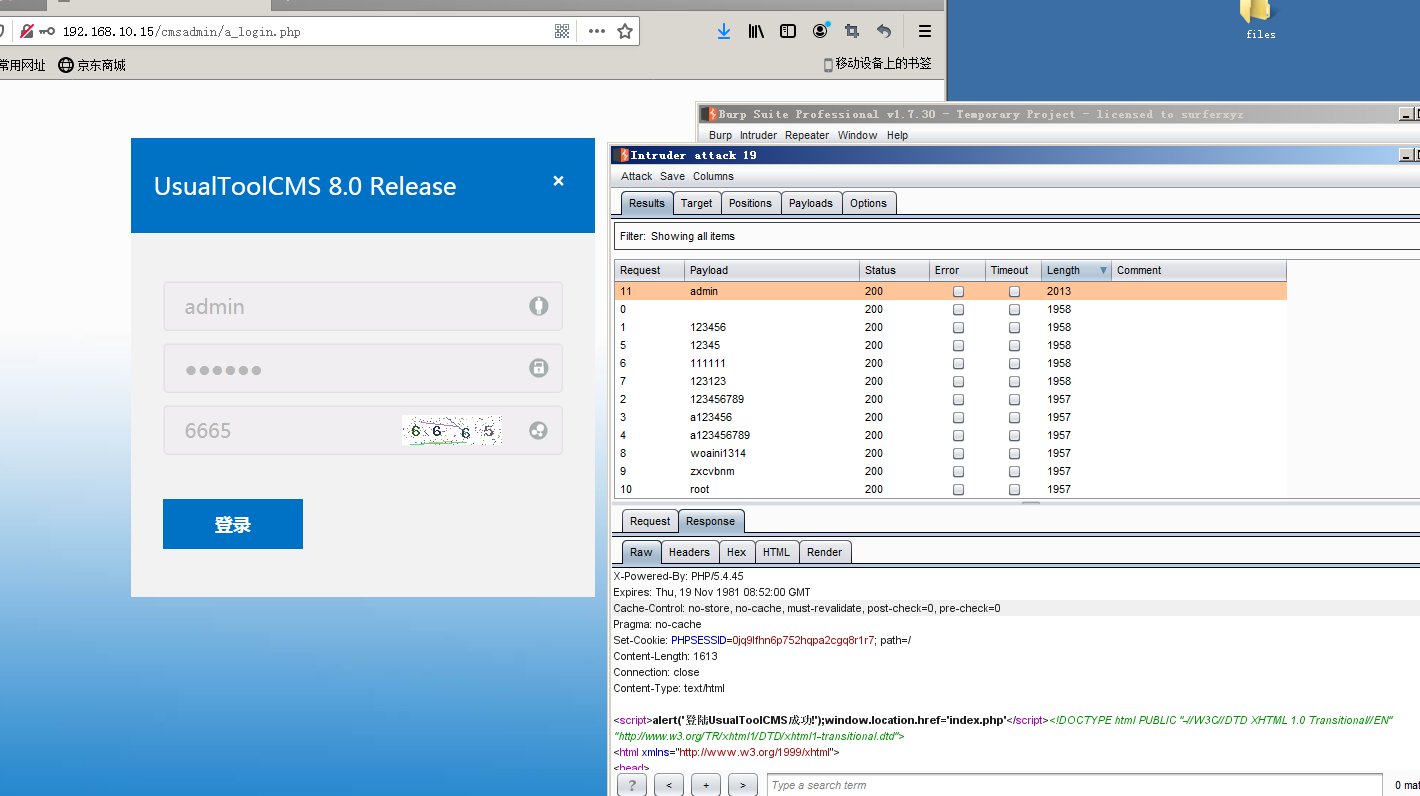
Task: Switch to the Options tab
Action: 868,203
